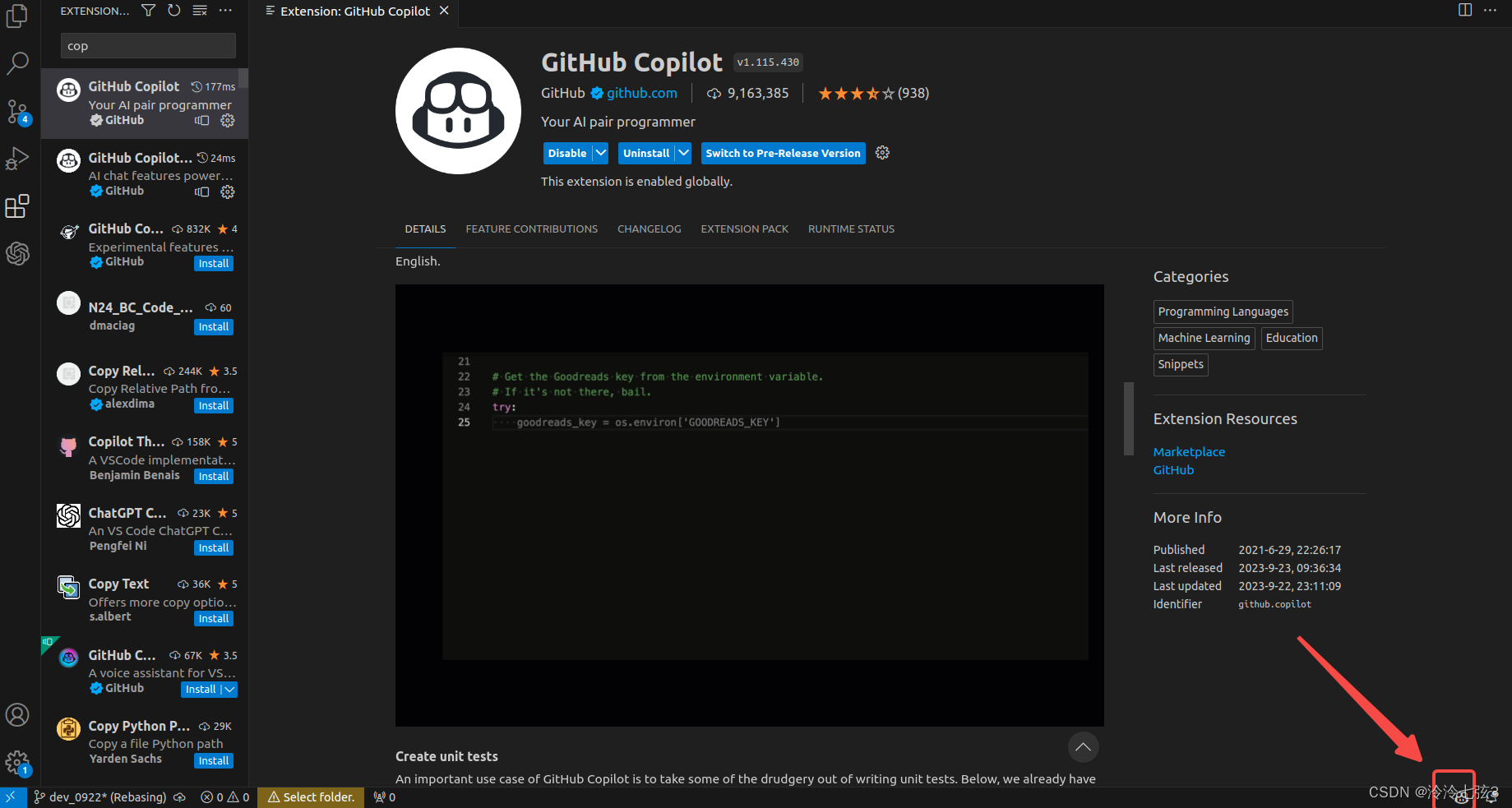This screenshot has height=808, width=1512.
Task: Open the Extensions view icon
Action: tap(17, 206)
